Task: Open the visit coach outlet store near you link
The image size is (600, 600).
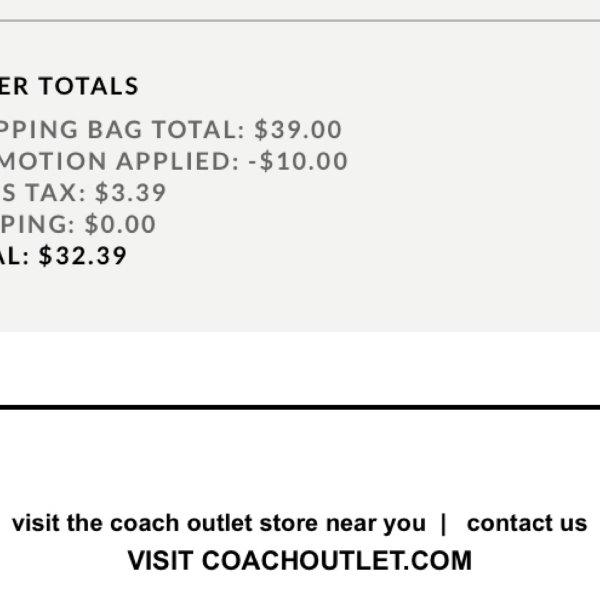Action: 218,523
